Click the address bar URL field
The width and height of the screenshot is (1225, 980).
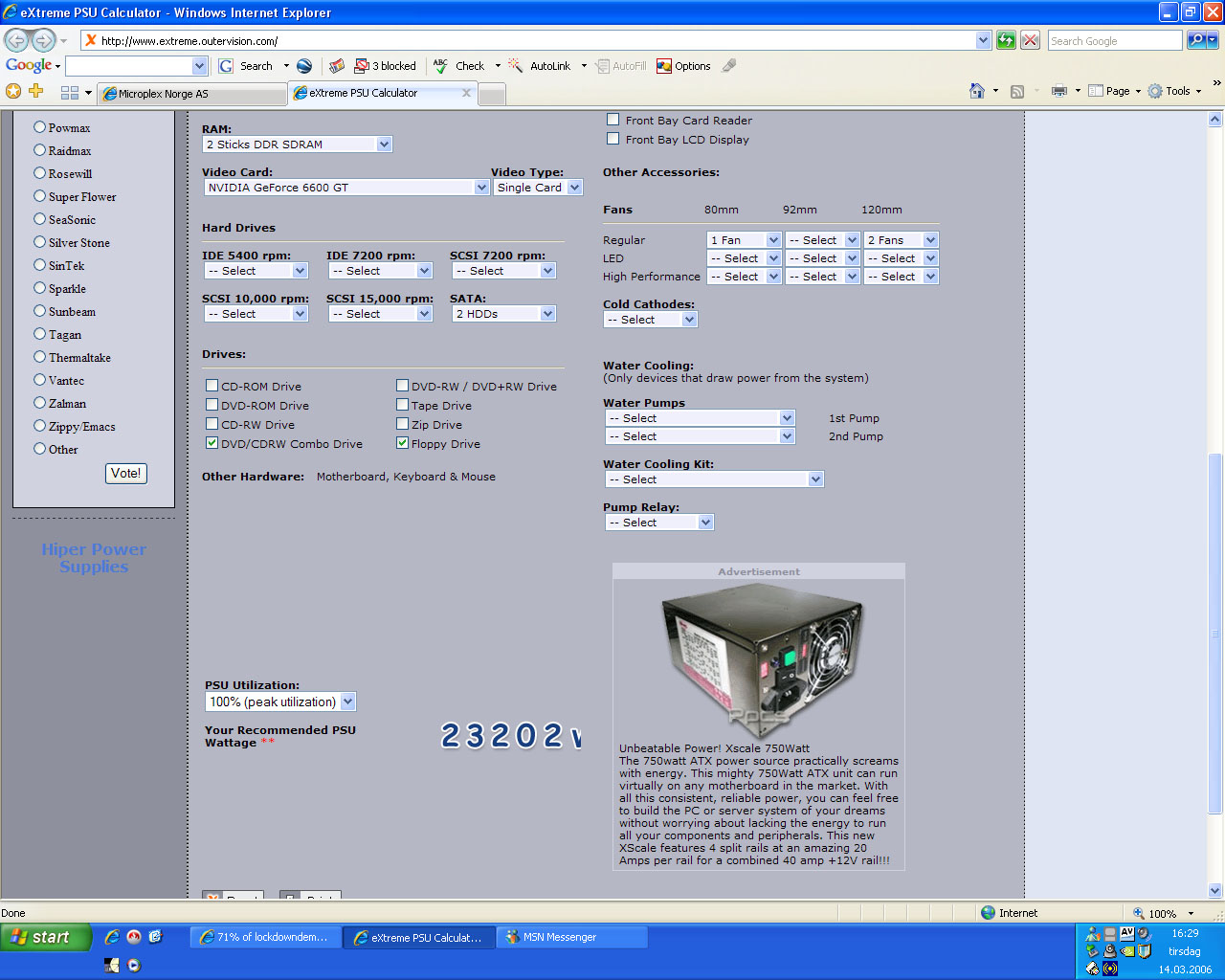(x=537, y=40)
